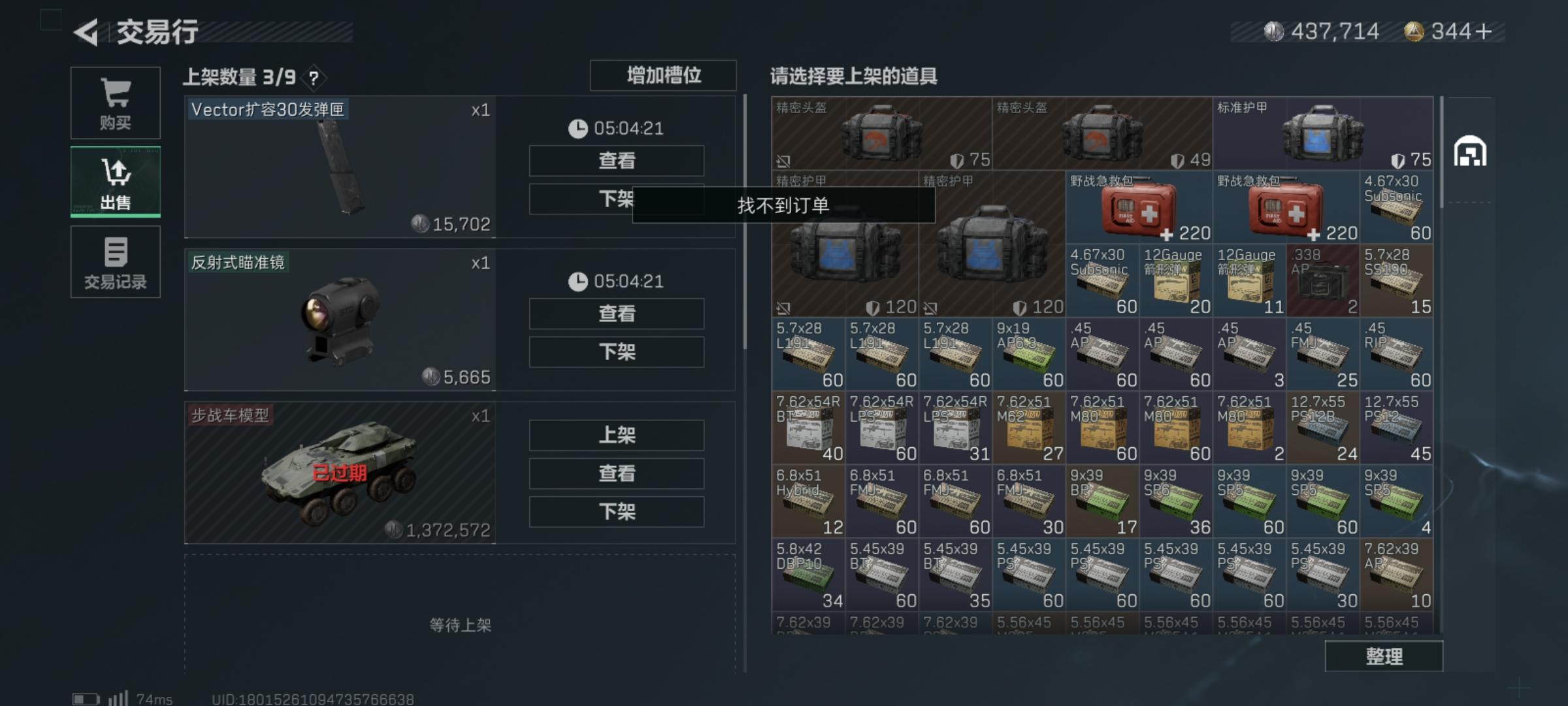Click 下架 for 反射式瞄准镜 listing

pyautogui.click(x=617, y=352)
